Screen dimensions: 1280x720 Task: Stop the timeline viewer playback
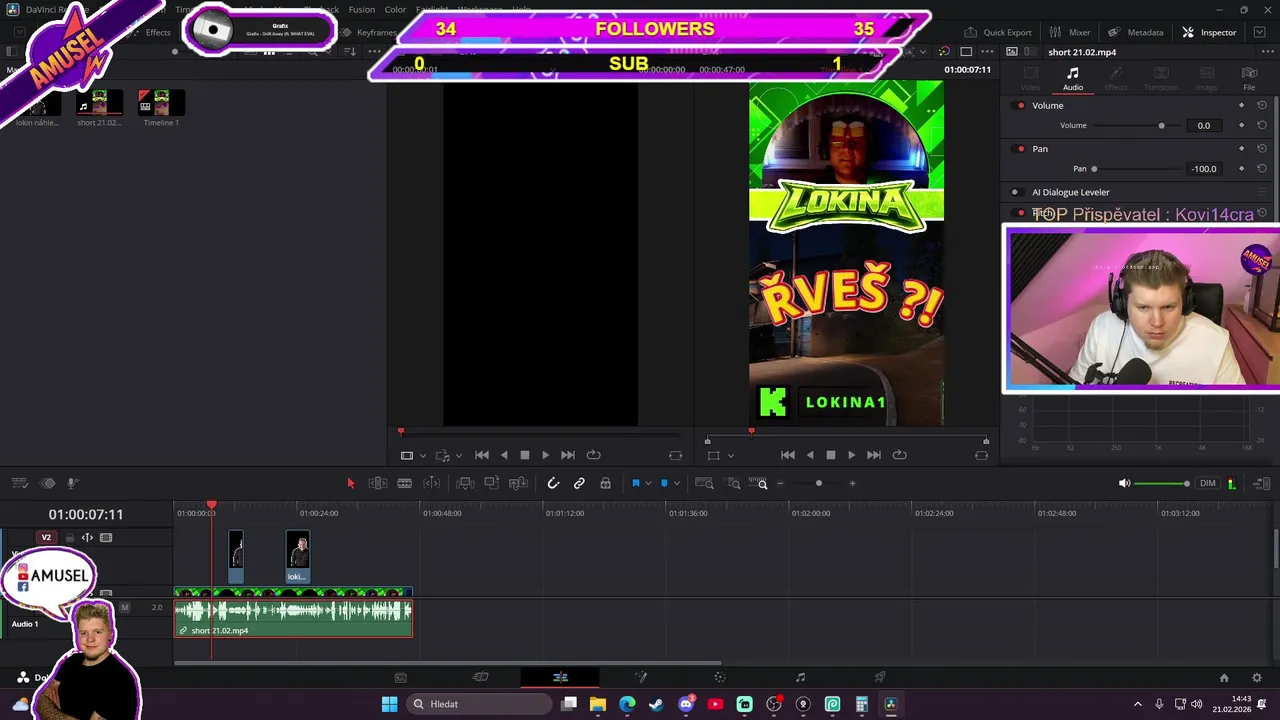pyautogui.click(x=830, y=455)
